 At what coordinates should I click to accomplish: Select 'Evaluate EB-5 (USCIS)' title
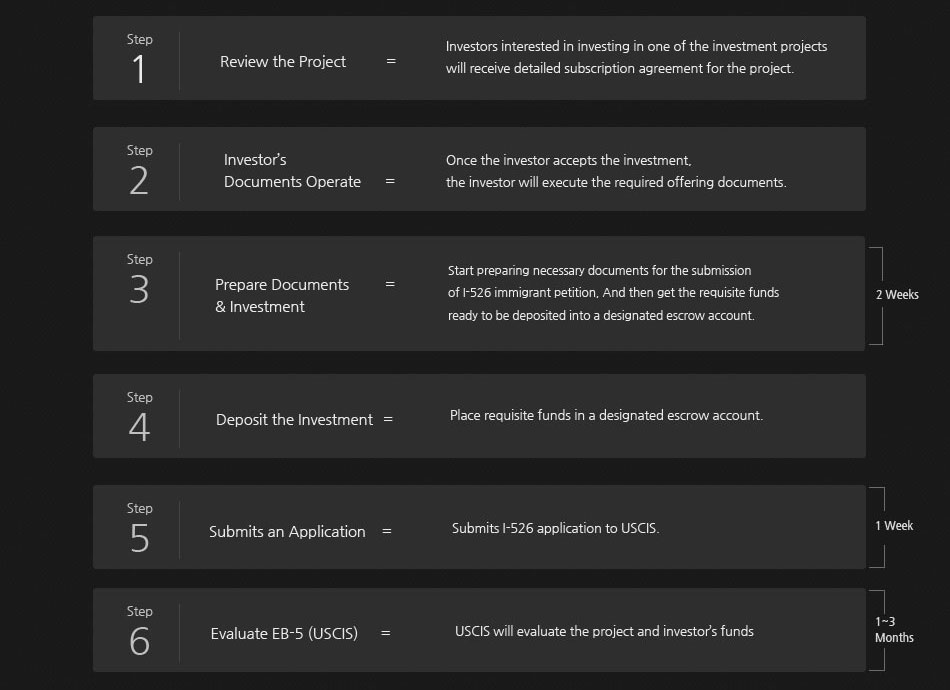tap(284, 634)
